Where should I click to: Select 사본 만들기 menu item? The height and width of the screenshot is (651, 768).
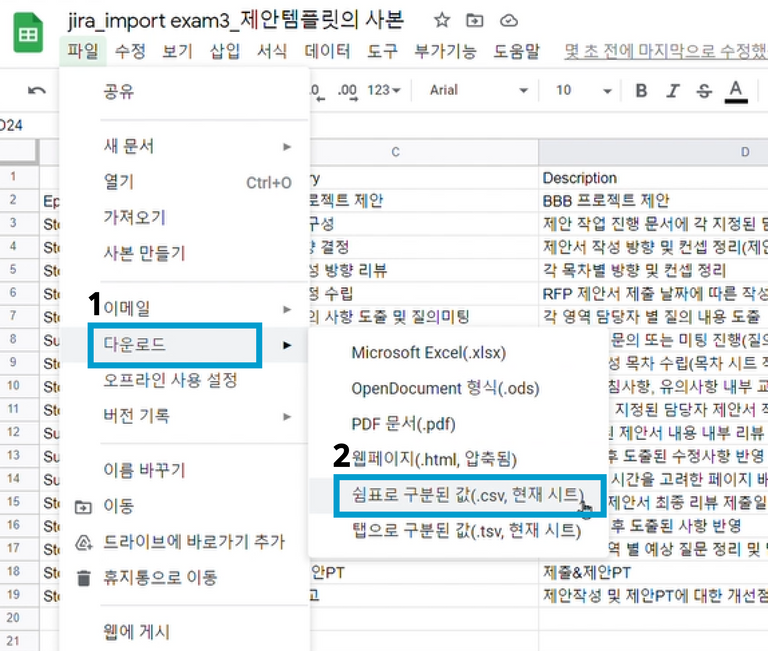click(185, 253)
